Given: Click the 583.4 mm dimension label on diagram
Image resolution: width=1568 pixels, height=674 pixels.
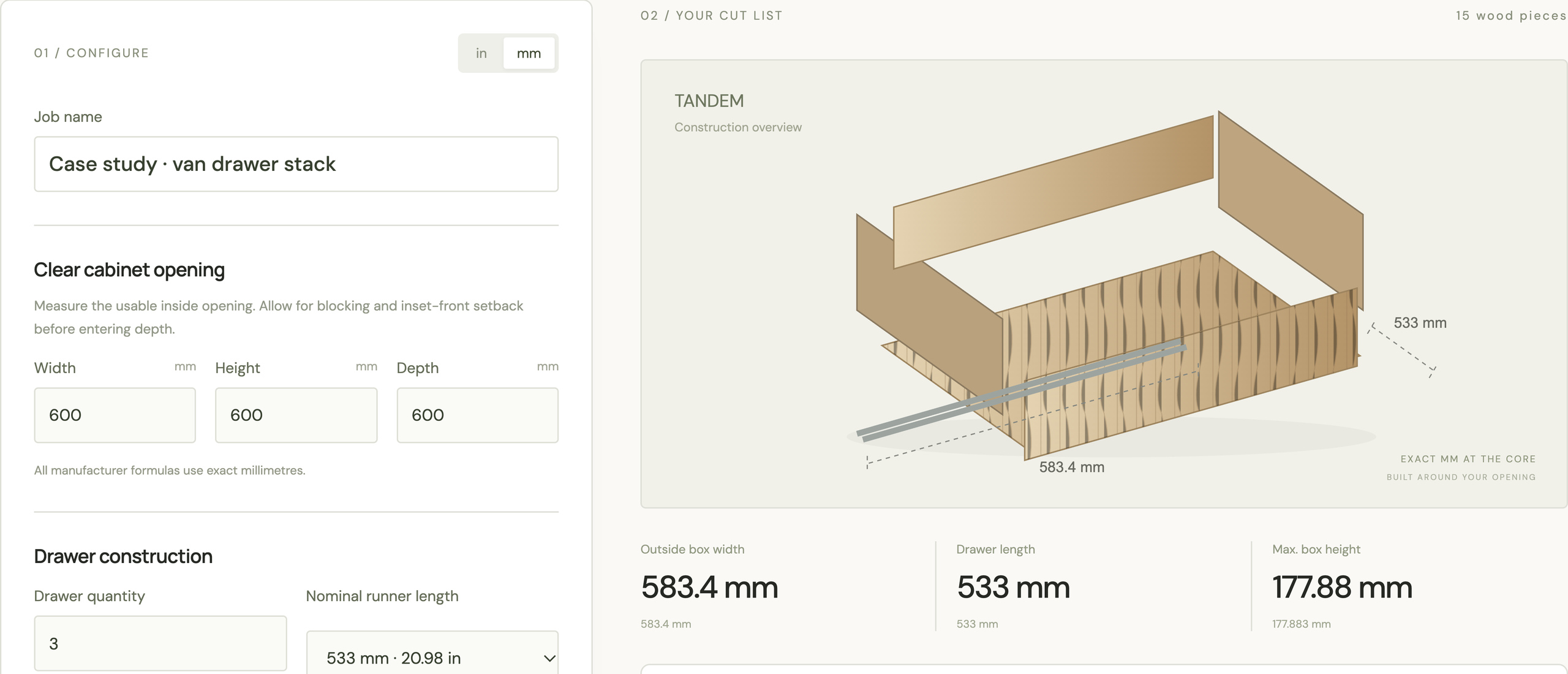Looking at the screenshot, I should coord(1072,468).
